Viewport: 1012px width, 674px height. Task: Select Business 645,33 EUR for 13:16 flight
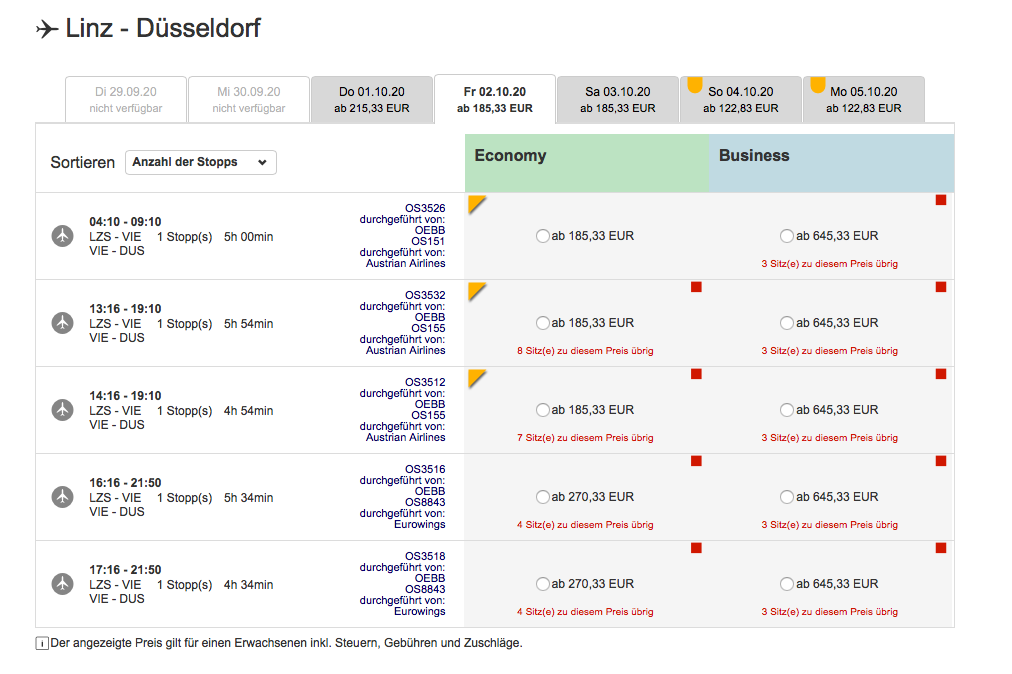pyautogui.click(x=787, y=323)
